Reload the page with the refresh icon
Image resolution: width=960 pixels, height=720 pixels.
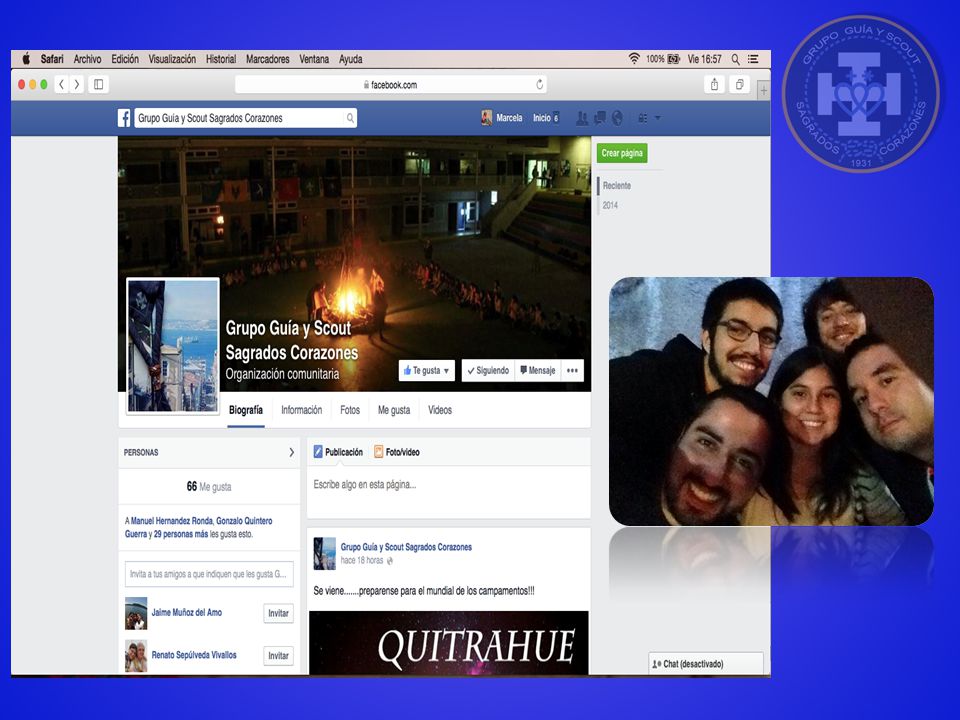pyautogui.click(x=539, y=84)
